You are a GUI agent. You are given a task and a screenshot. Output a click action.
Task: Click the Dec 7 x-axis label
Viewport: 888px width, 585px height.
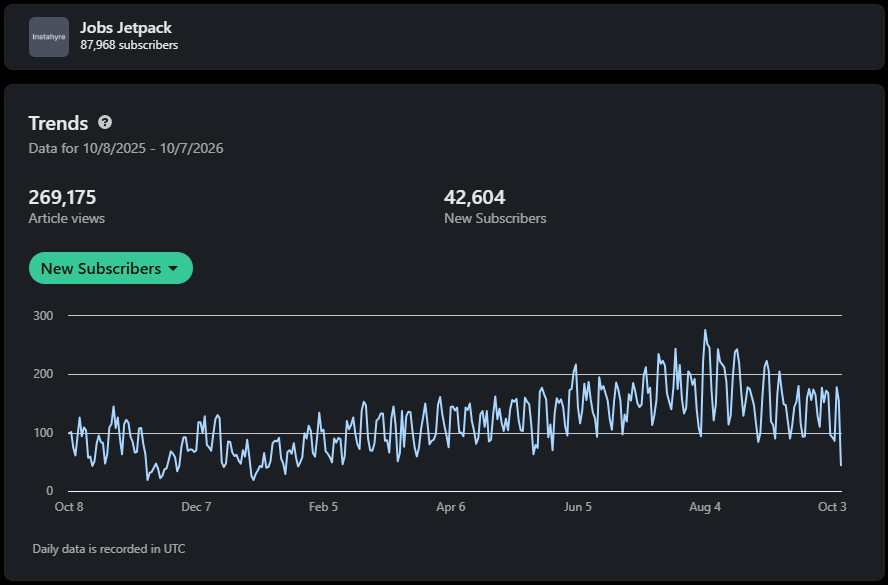pos(196,507)
